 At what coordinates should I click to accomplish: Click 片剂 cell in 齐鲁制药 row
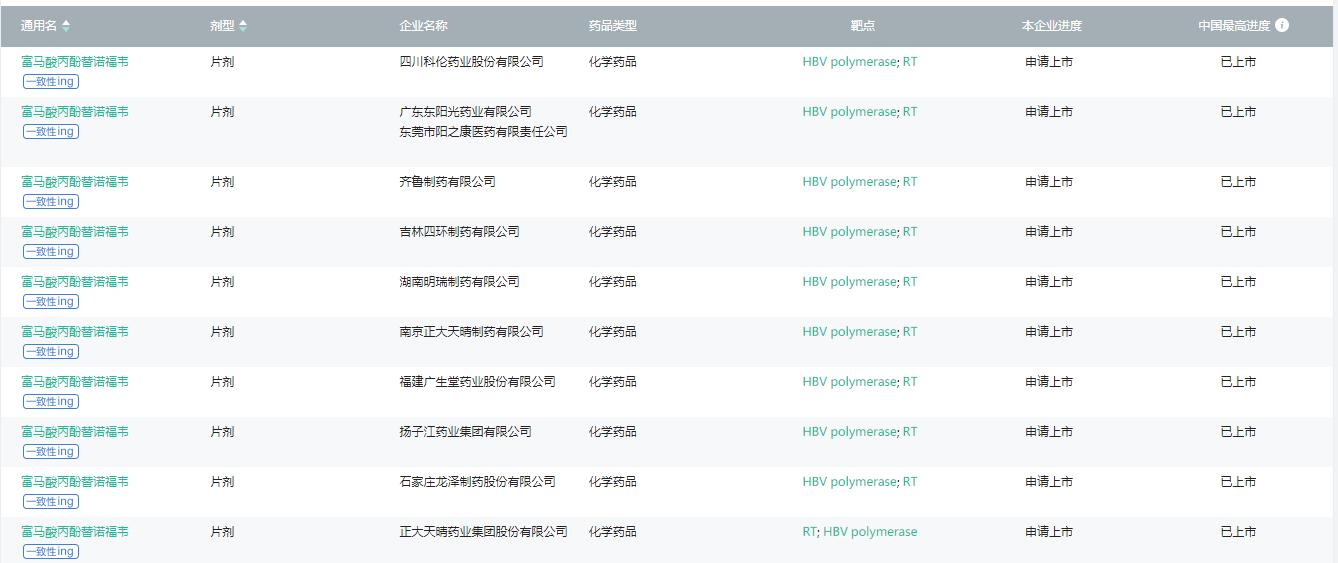(222, 182)
